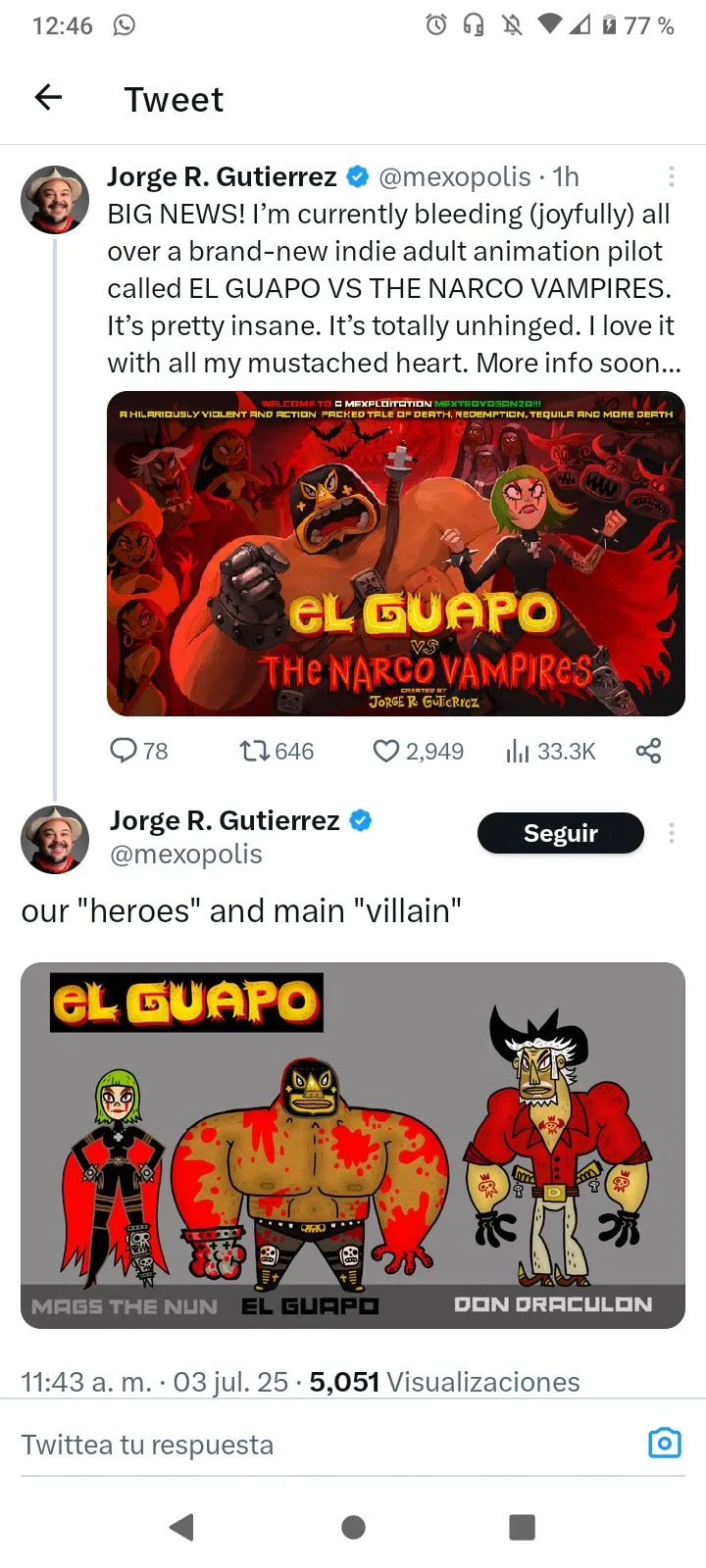
Task: Open the 5,051 Visualizaciones view count
Action: pos(444,1382)
